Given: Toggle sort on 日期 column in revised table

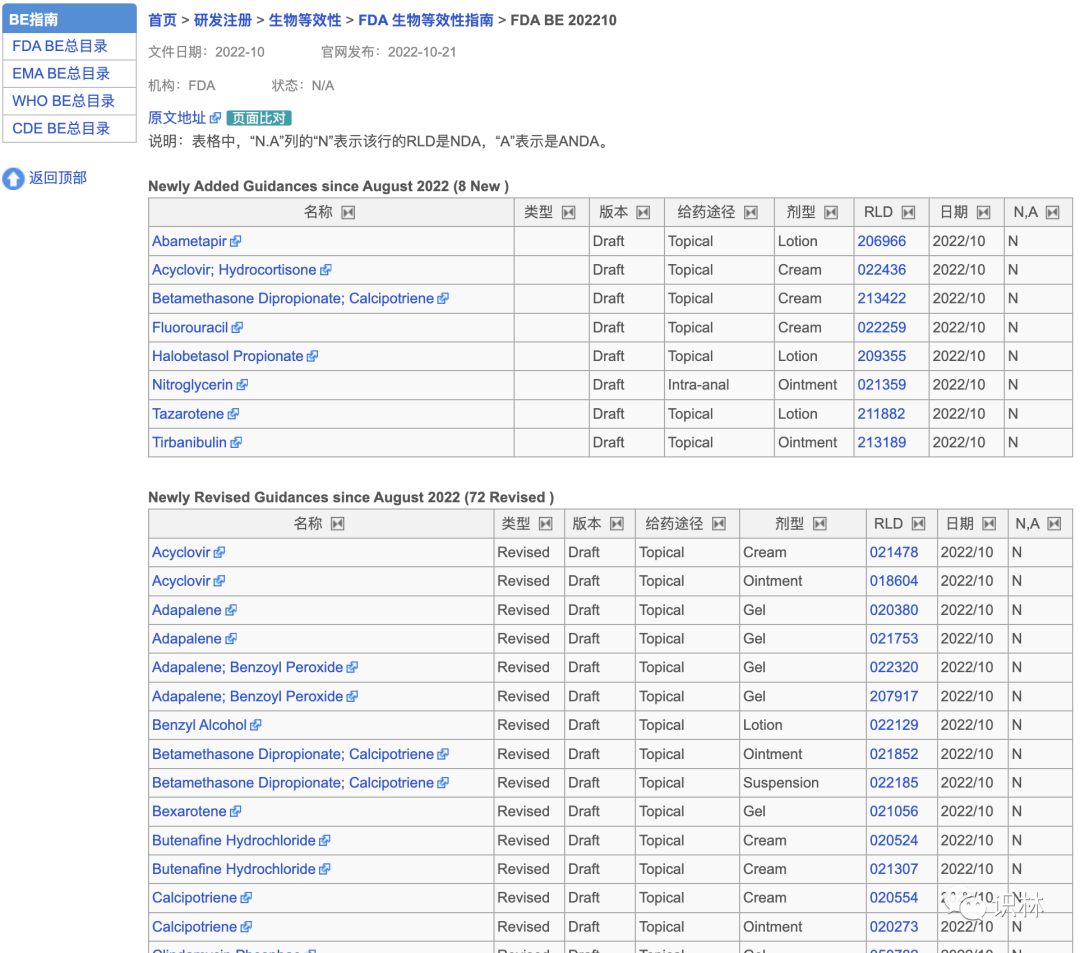Looking at the screenshot, I should click(989, 524).
